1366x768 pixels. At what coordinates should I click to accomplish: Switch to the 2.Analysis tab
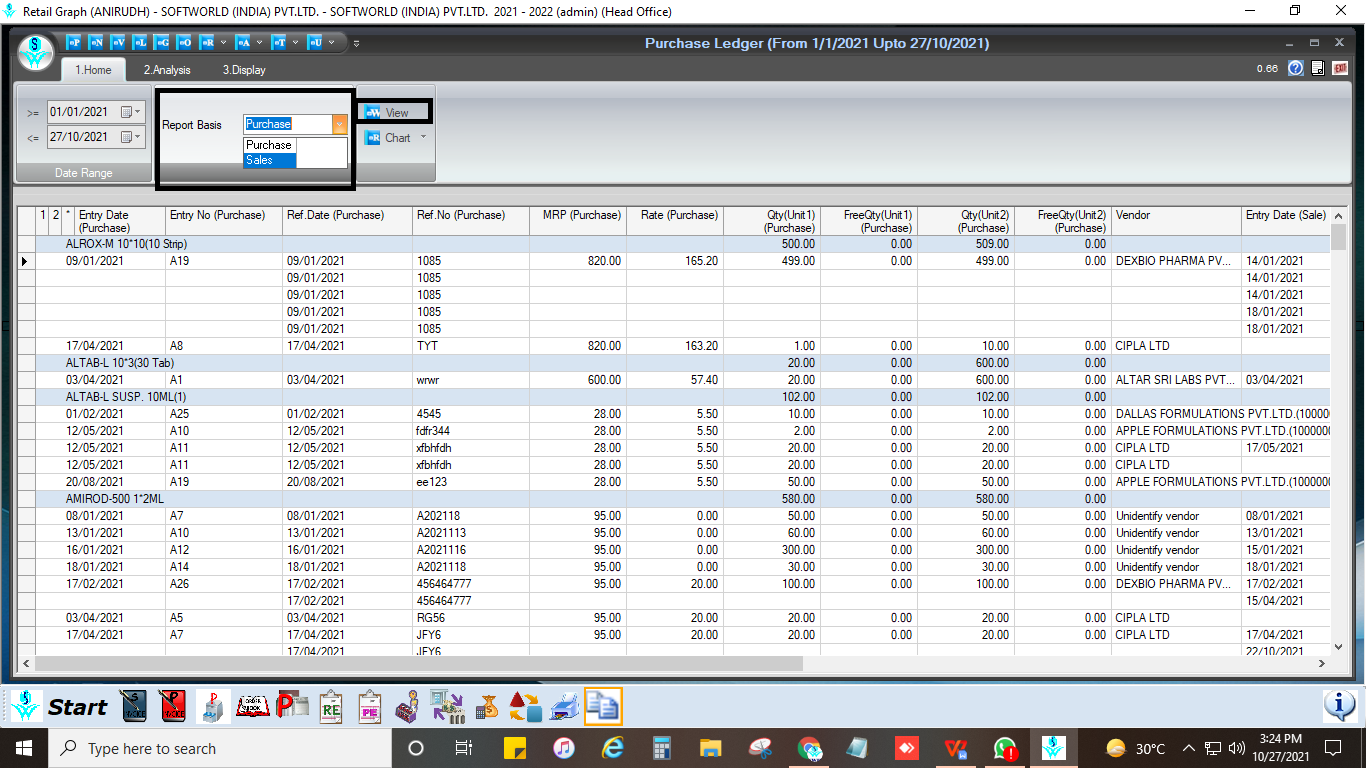[166, 70]
